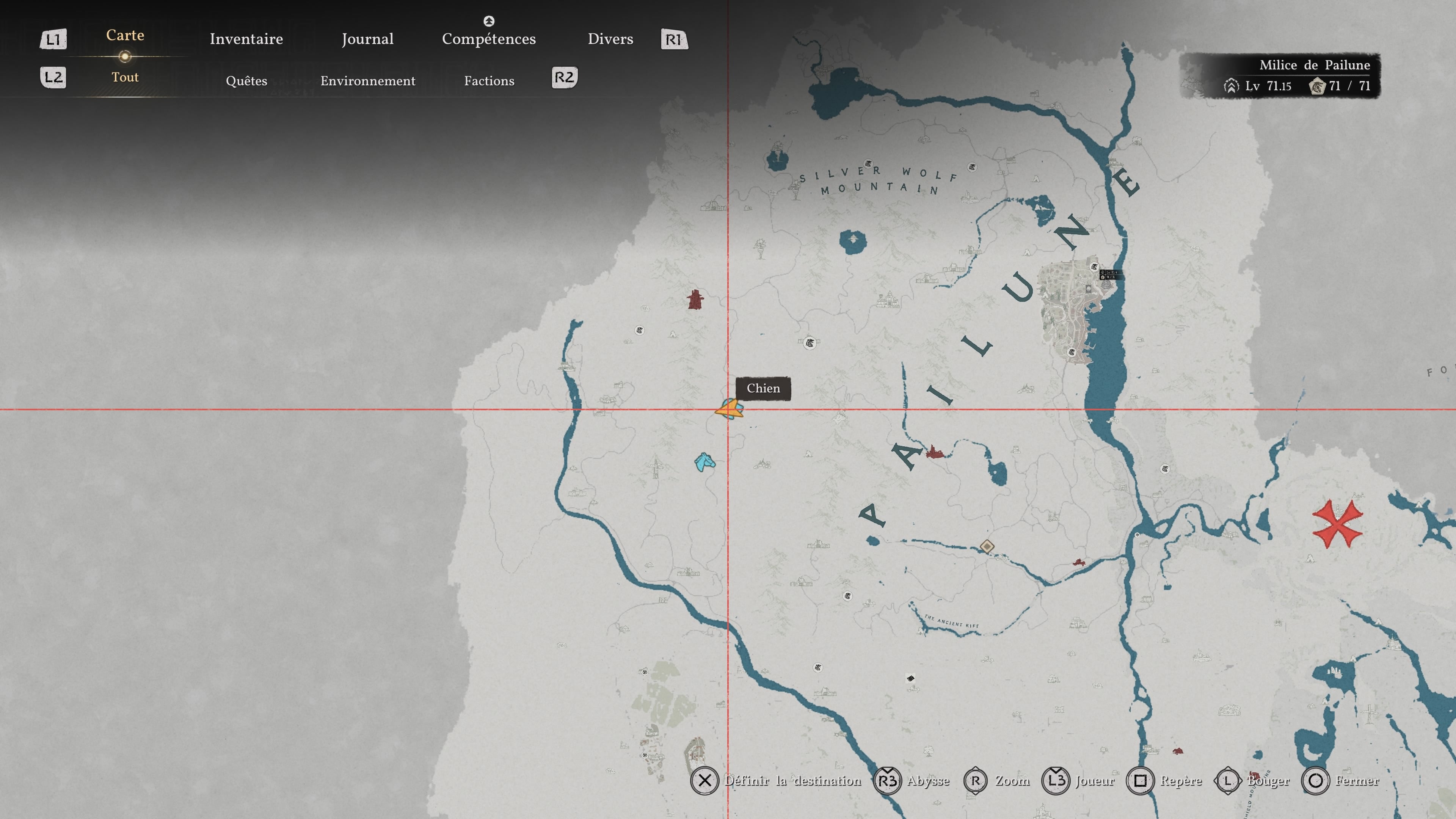
Task: Click the circle button icon for Fermer
Action: tap(1315, 781)
